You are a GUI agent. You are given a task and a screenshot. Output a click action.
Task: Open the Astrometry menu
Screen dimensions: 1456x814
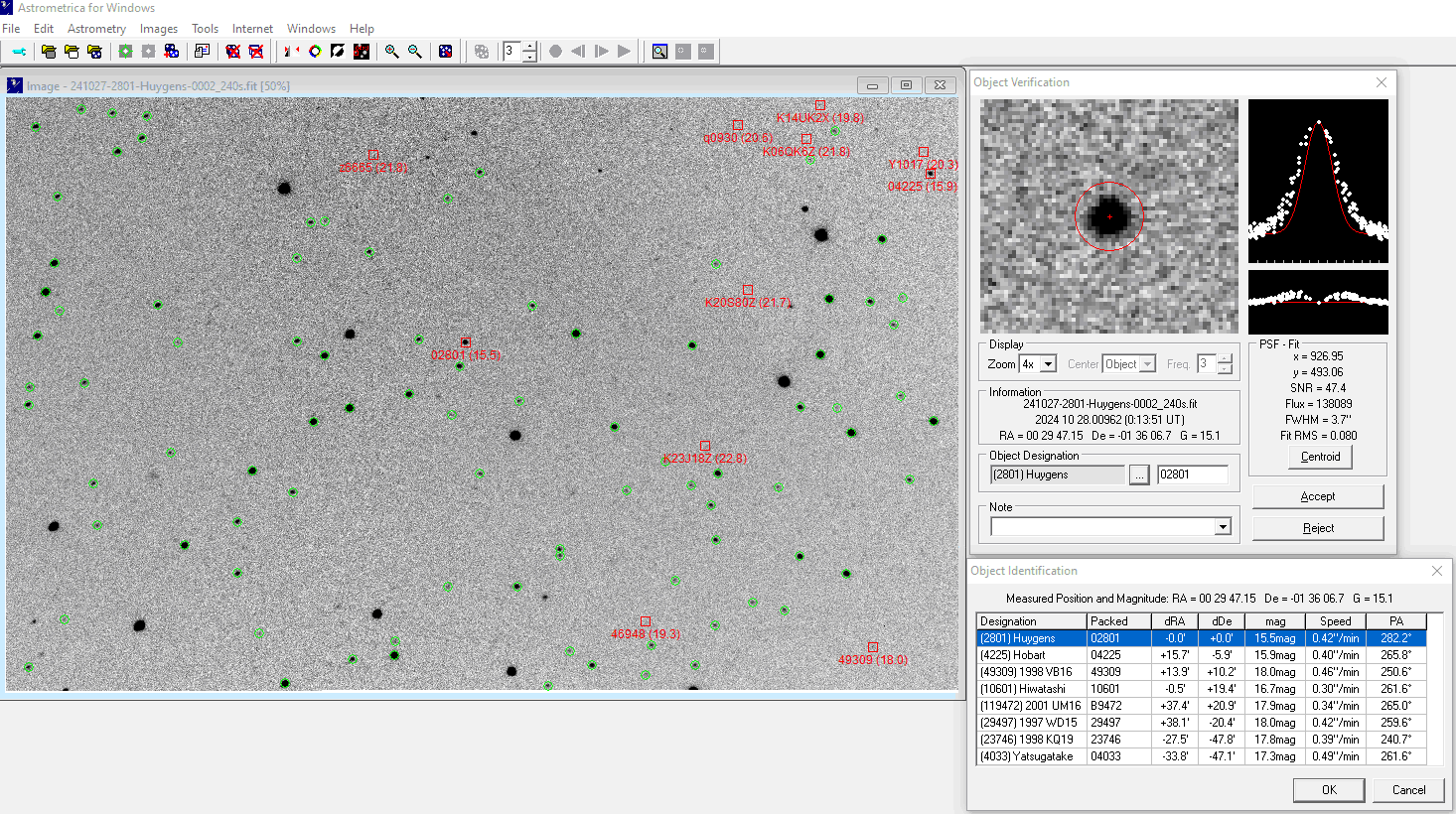tap(96, 29)
